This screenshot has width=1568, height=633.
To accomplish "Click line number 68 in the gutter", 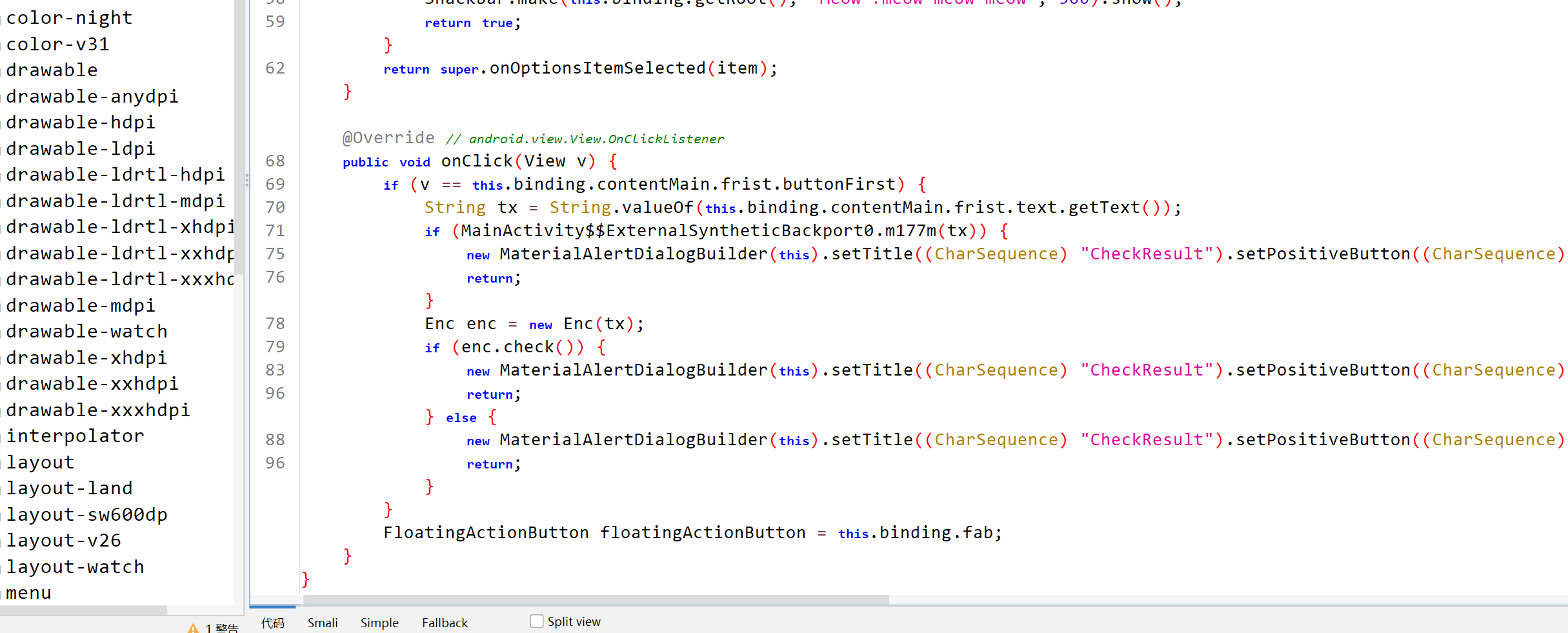I will tap(275, 161).
